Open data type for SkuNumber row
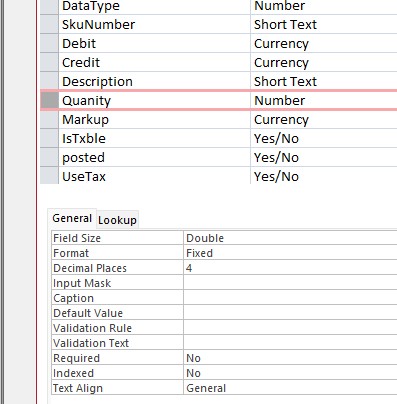Screen dimensions: 397x404 click(324, 24)
